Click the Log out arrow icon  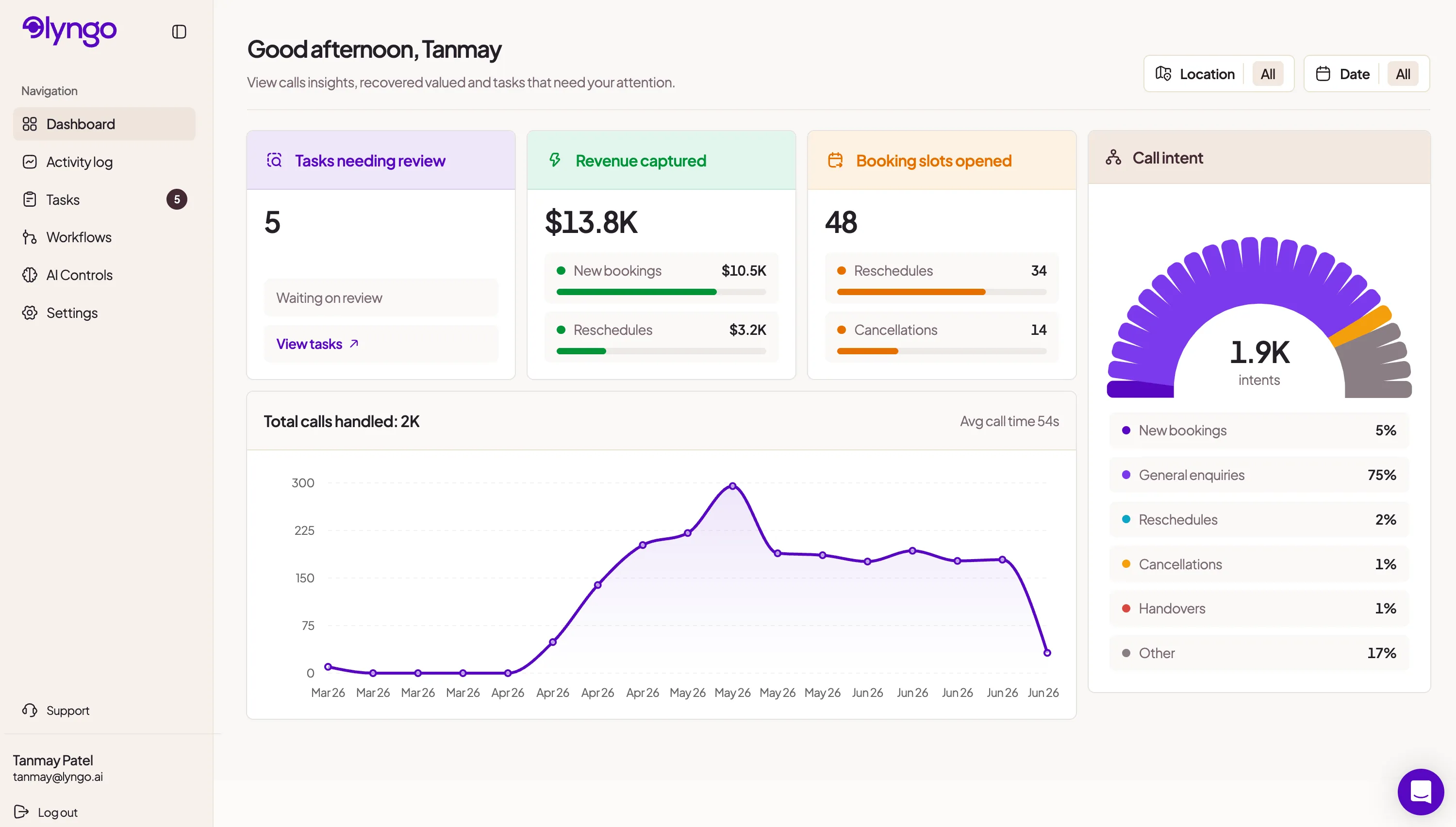21,811
